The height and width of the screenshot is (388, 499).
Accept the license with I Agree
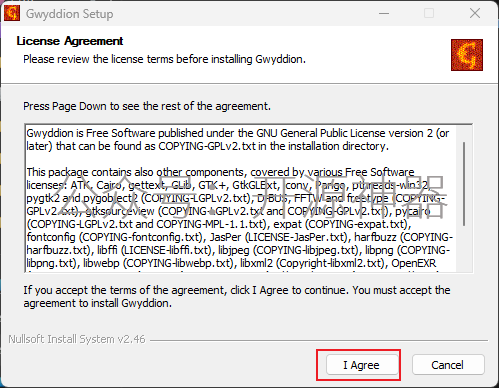tap(362, 365)
